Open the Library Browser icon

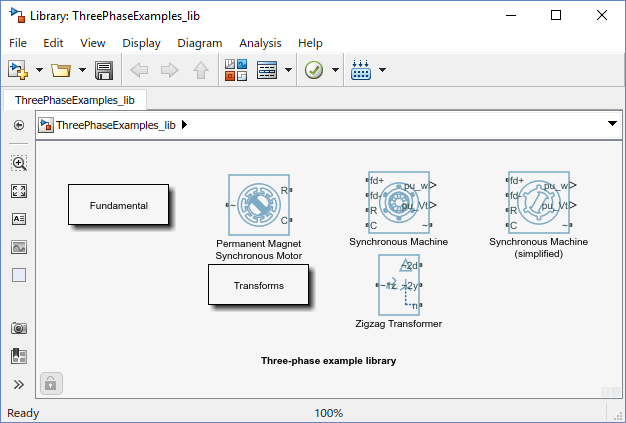tap(236, 70)
